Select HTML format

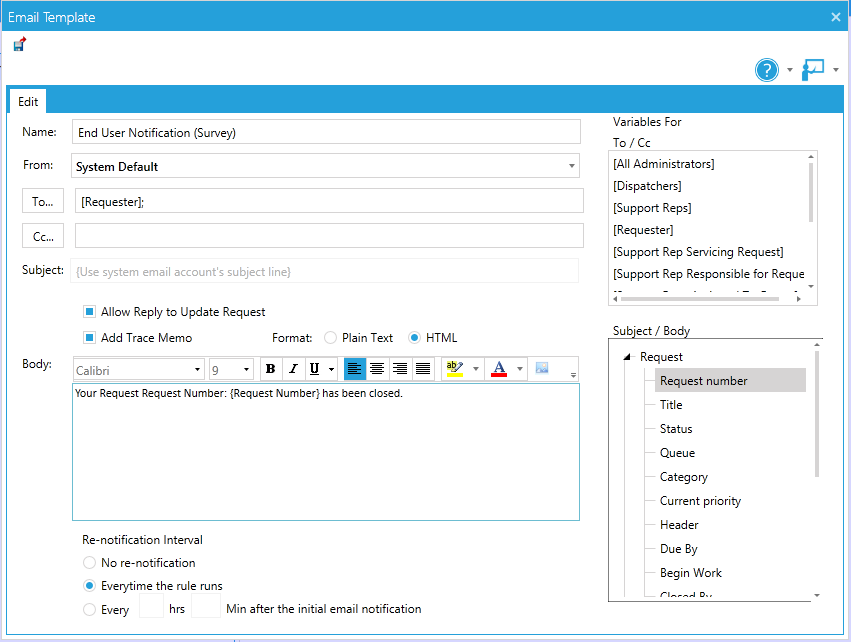(x=414, y=338)
